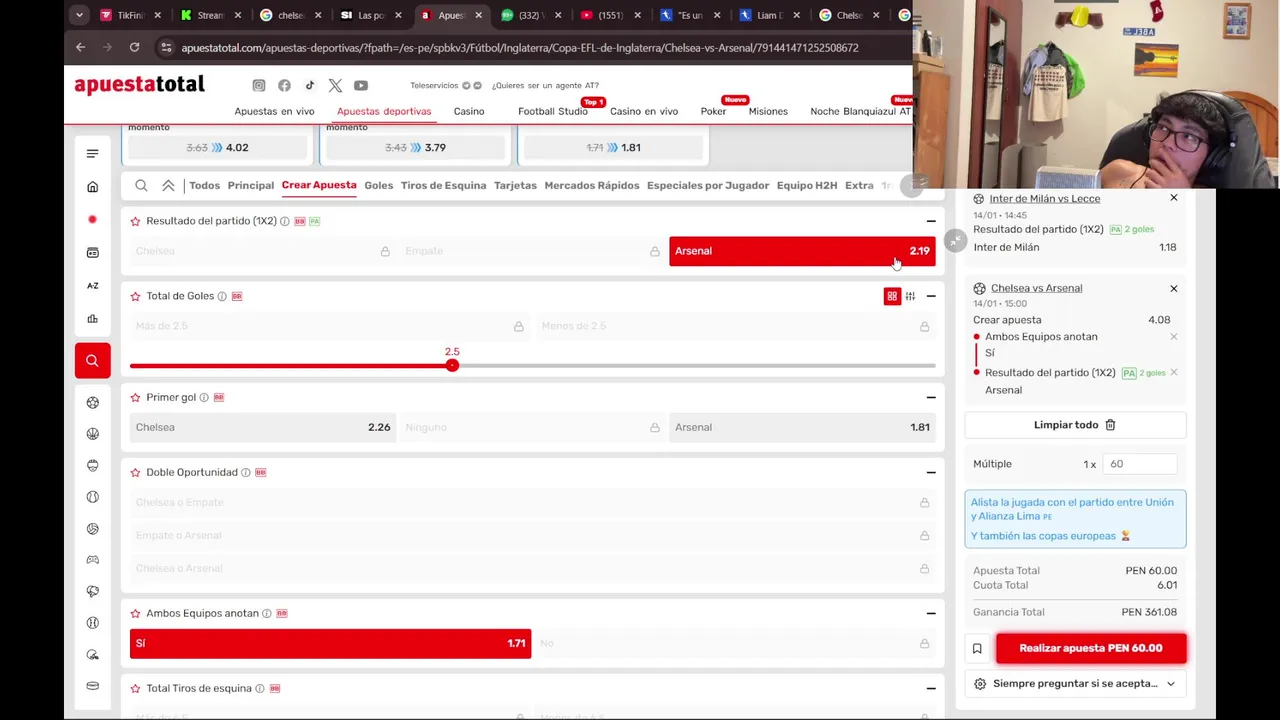Viewport: 1280px width, 720px height.
Task: Open the statistics bar chart sidebar icon
Action: (x=92, y=318)
